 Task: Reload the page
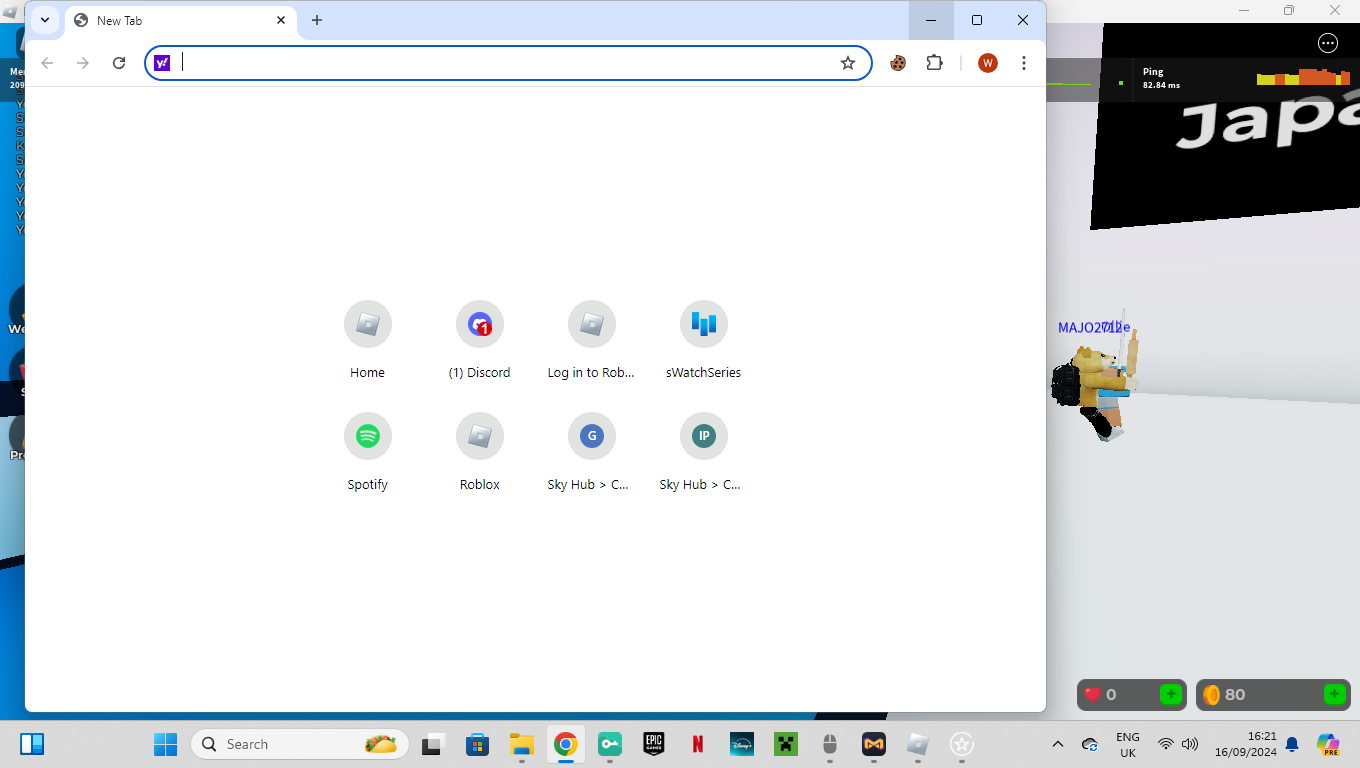coord(119,63)
